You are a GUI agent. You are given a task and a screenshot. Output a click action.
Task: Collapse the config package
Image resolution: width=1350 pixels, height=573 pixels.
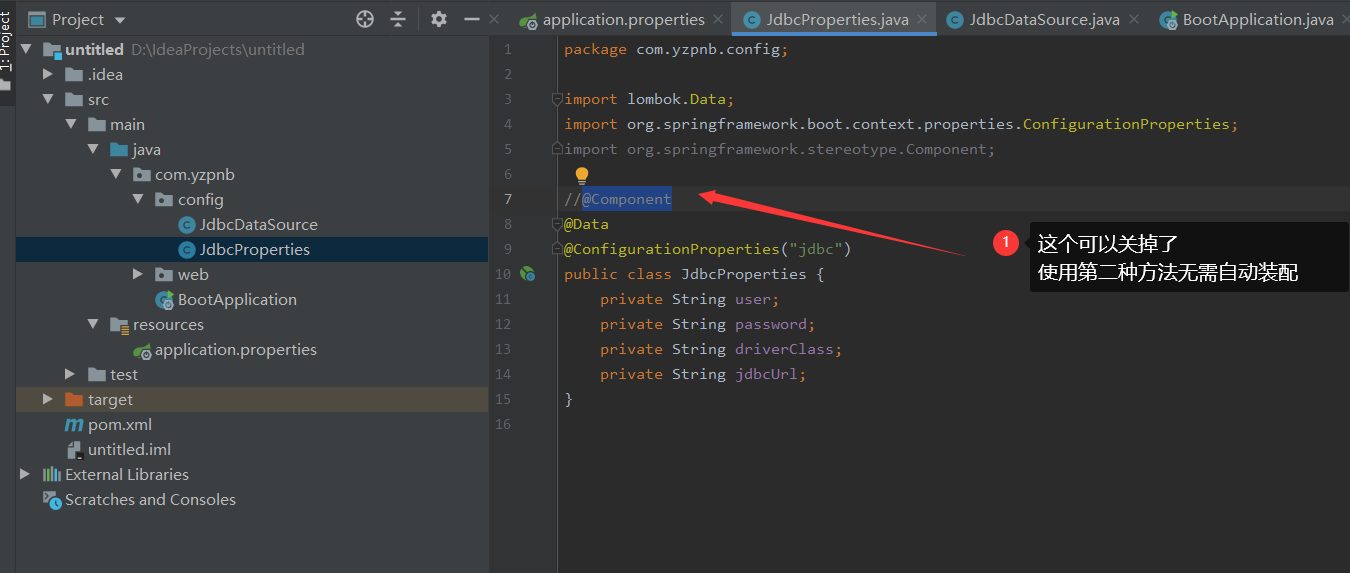[x=139, y=199]
